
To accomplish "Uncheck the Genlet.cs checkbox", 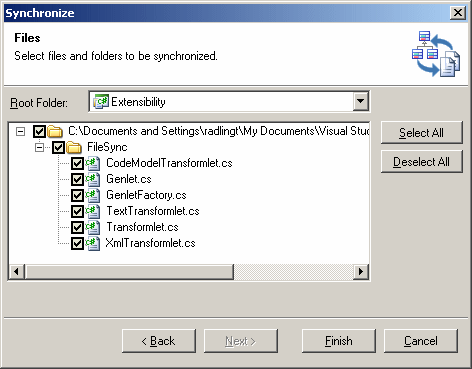I will coord(77,179).
